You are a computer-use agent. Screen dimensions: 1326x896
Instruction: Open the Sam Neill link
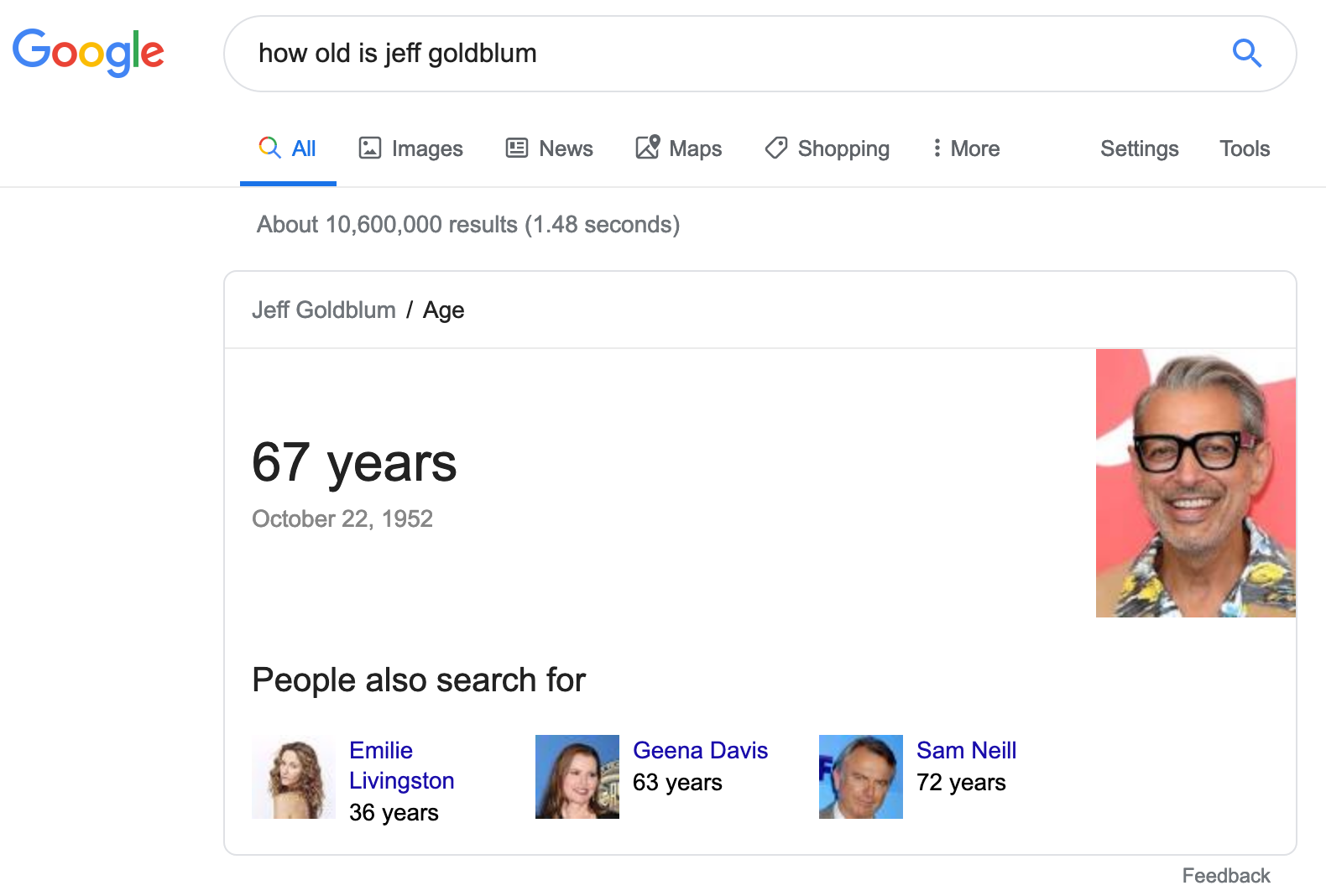point(966,750)
